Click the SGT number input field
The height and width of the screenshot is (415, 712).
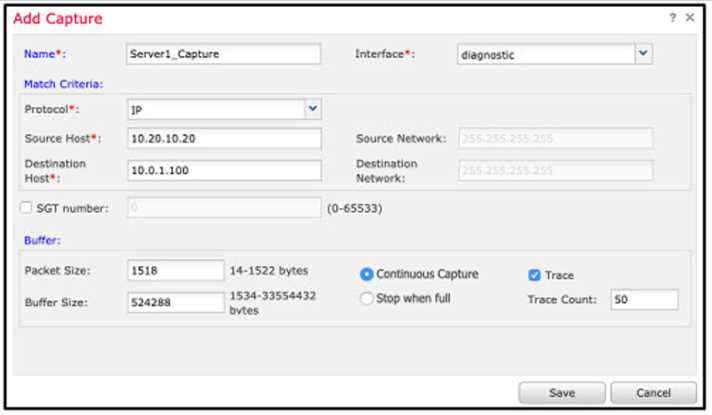[224, 208]
